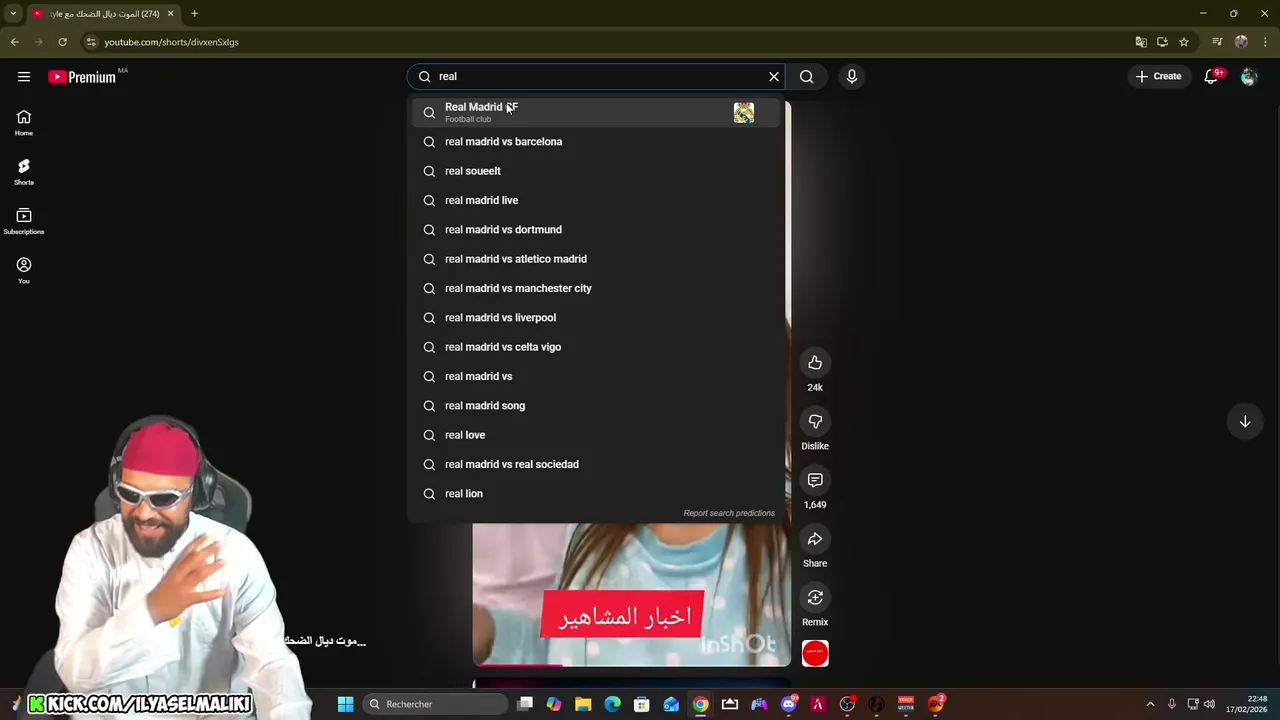Screen dimensions: 1280x720
Task: Open Home in the YouTube sidebar
Action: (24, 123)
